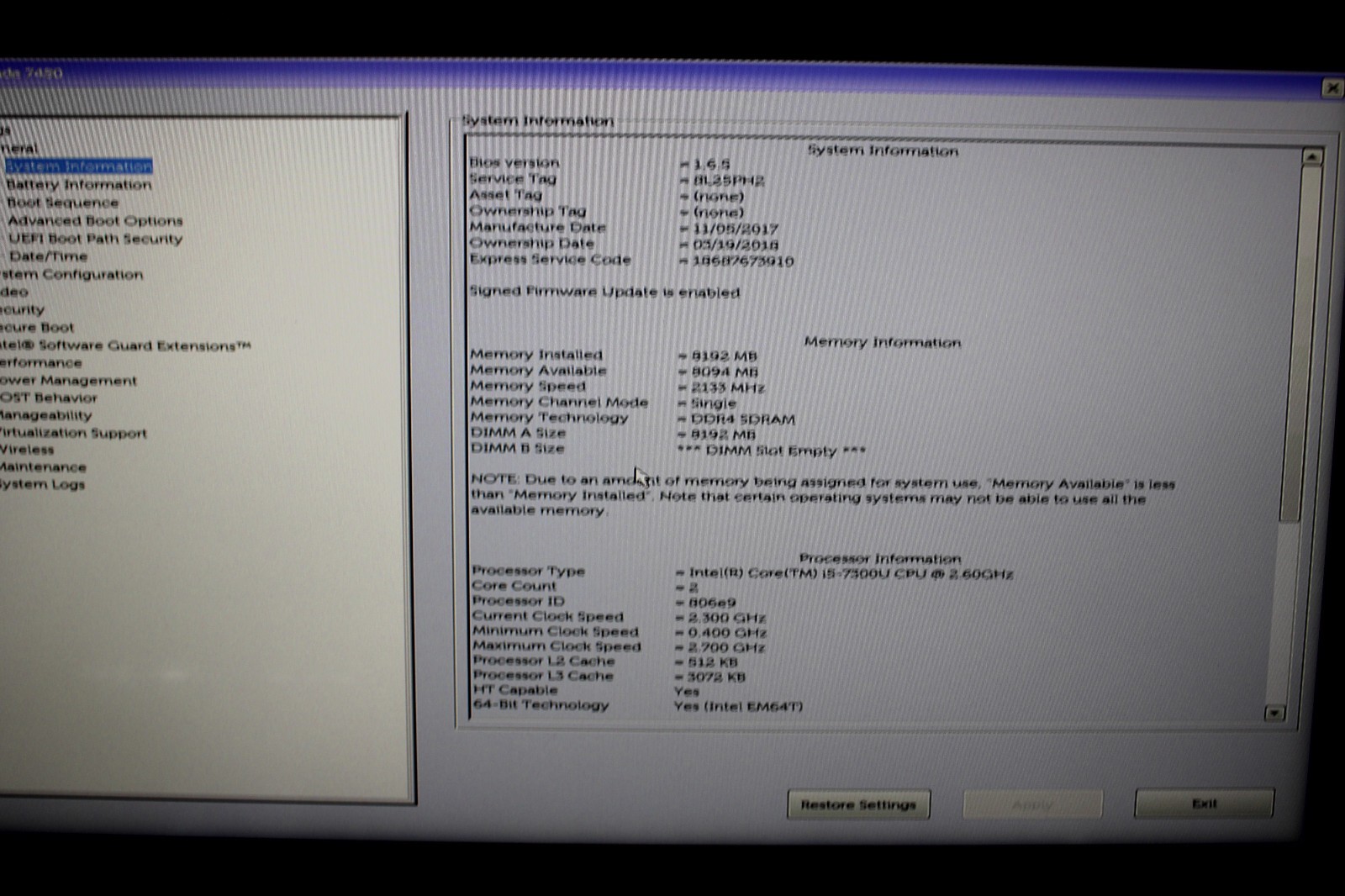This screenshot has width=1345, height=896.
Task: Click the DIMM A Size row
Action: click(x=613, y=434)
